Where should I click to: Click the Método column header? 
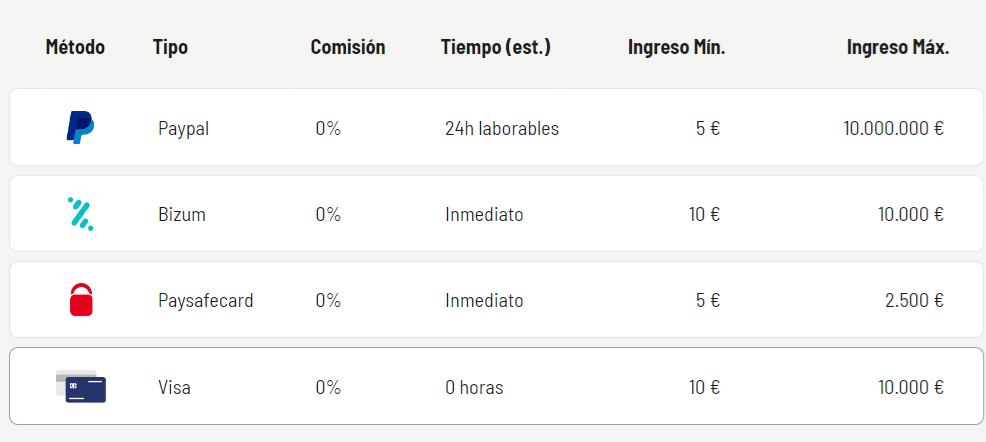[75, 47]
